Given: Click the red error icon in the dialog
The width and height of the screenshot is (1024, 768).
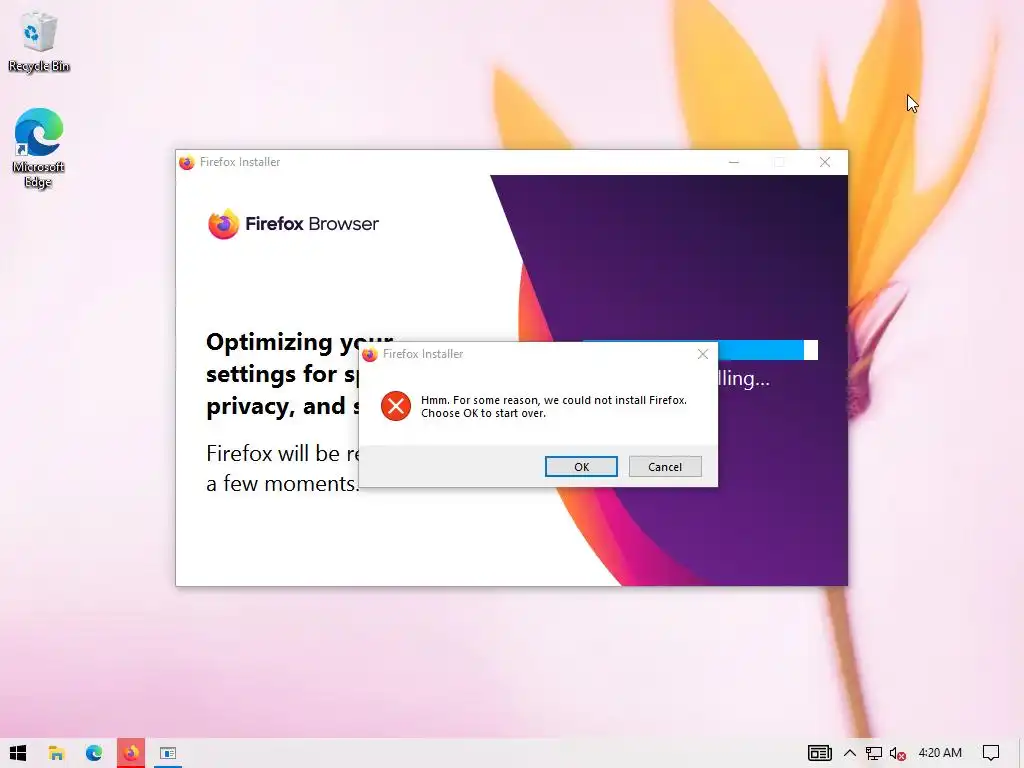Looking at the screenshot, I should tap(396, 406).
